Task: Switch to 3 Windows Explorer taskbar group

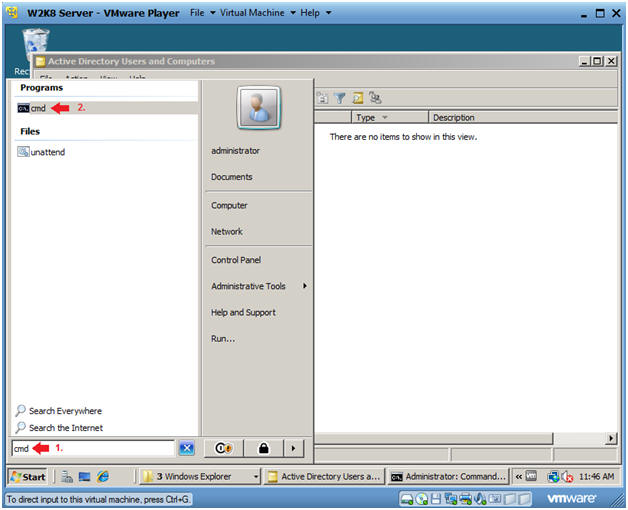Action: coord(194,476)
